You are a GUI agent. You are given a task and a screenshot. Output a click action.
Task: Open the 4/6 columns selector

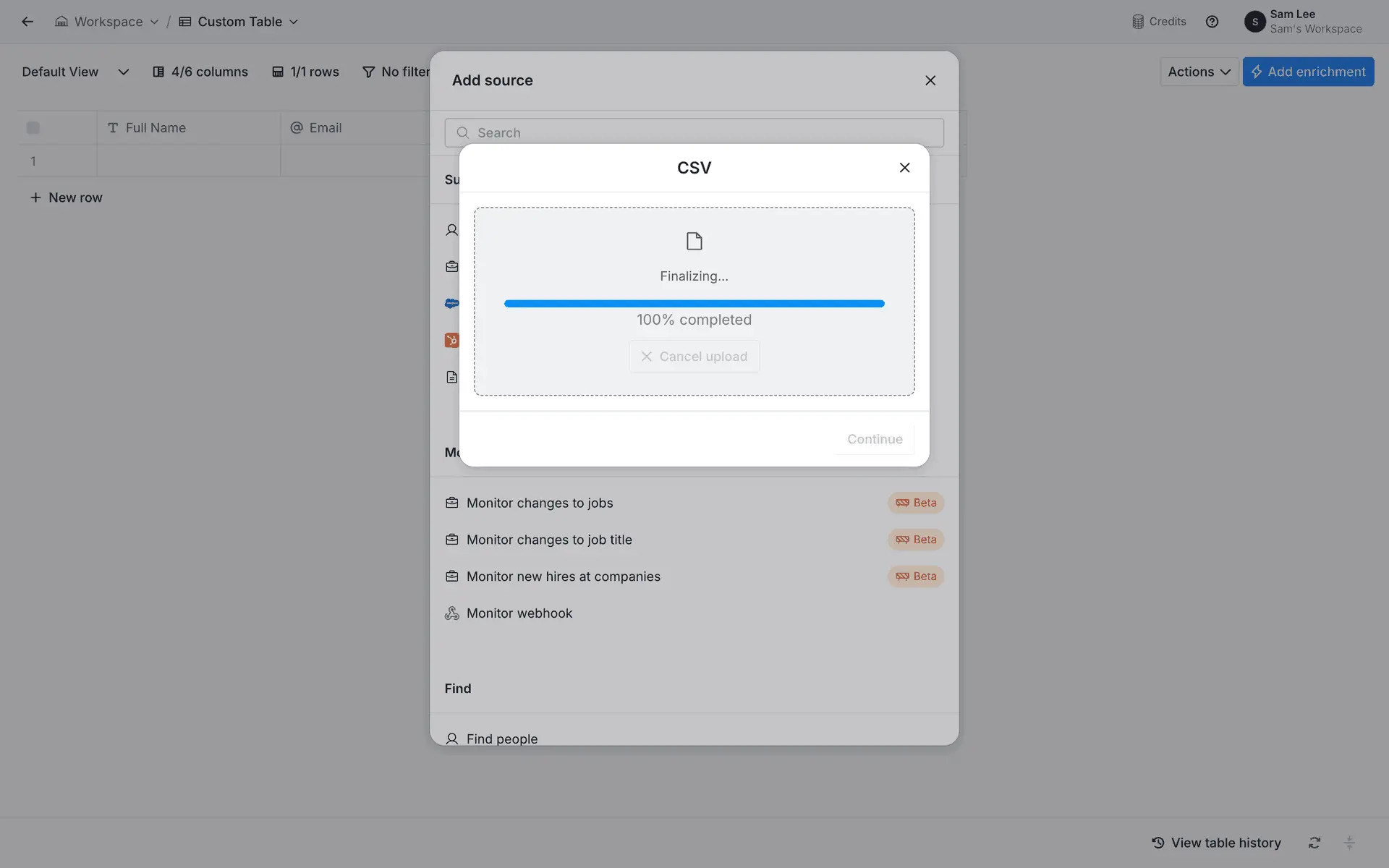[200, 72]
